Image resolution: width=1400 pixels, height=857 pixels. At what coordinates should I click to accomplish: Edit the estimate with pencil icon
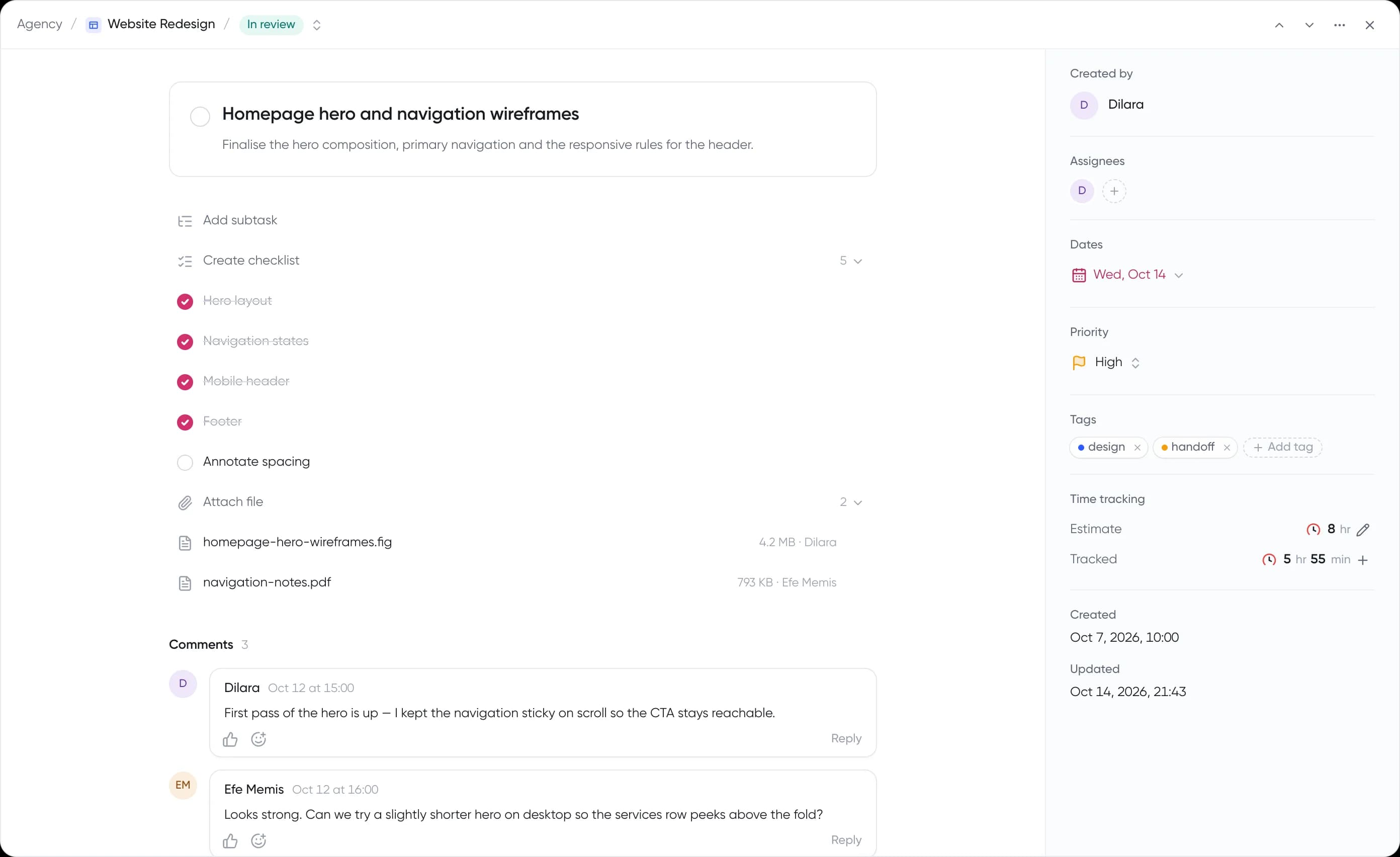pyautogui.click(x=1362, y=530)
